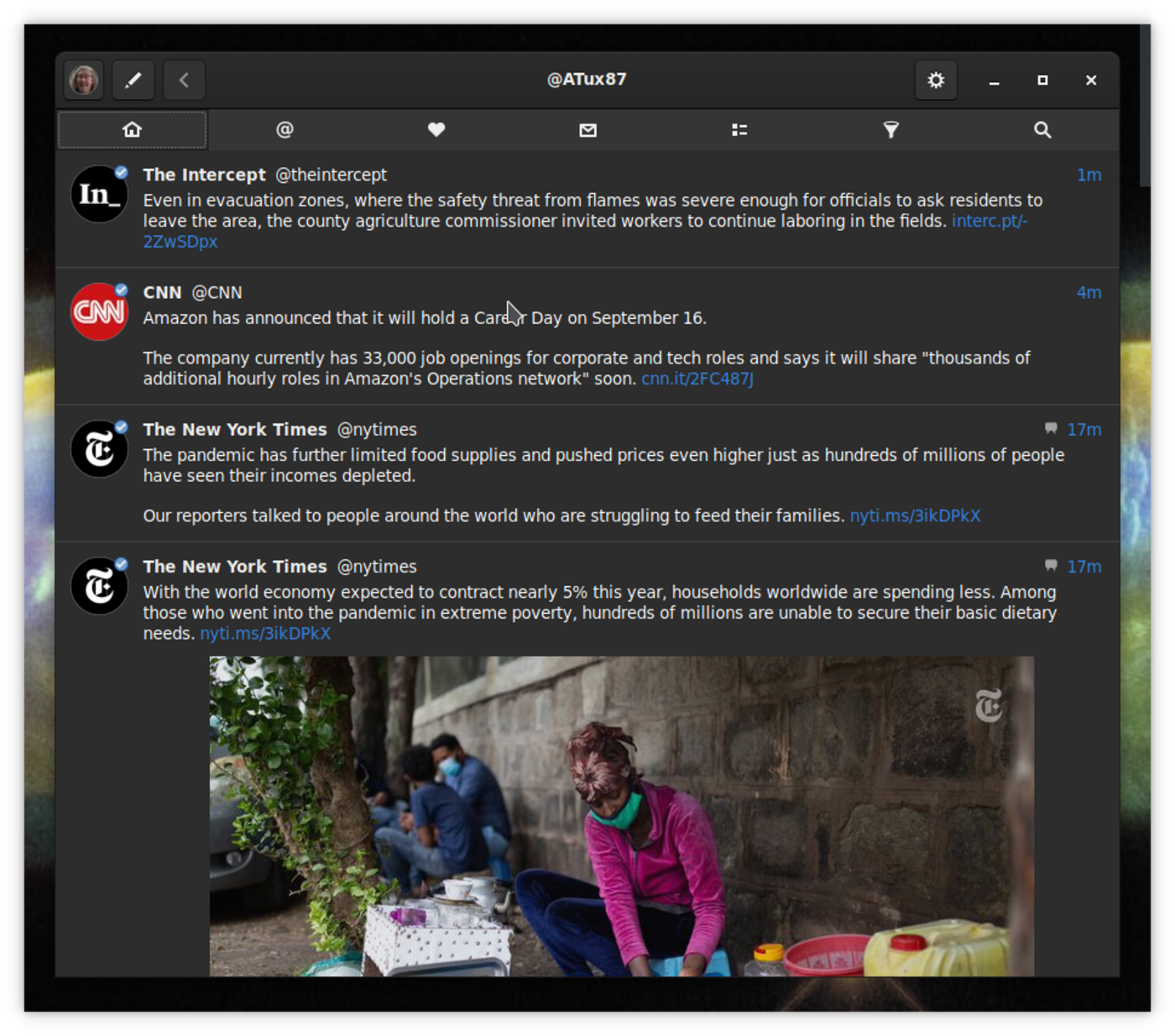Open the Mentions tab
1175x1036 pixels.
285,130
